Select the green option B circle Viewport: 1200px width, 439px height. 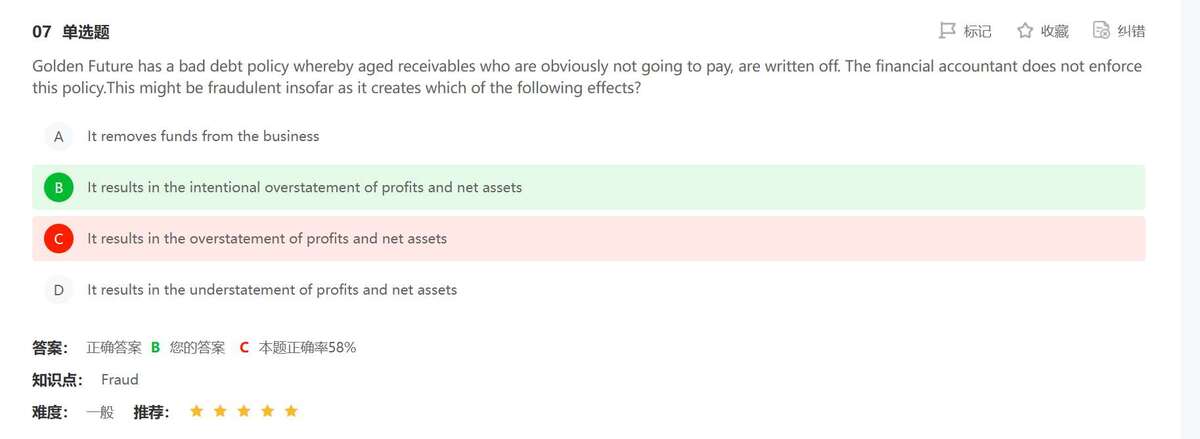[59, 187]
